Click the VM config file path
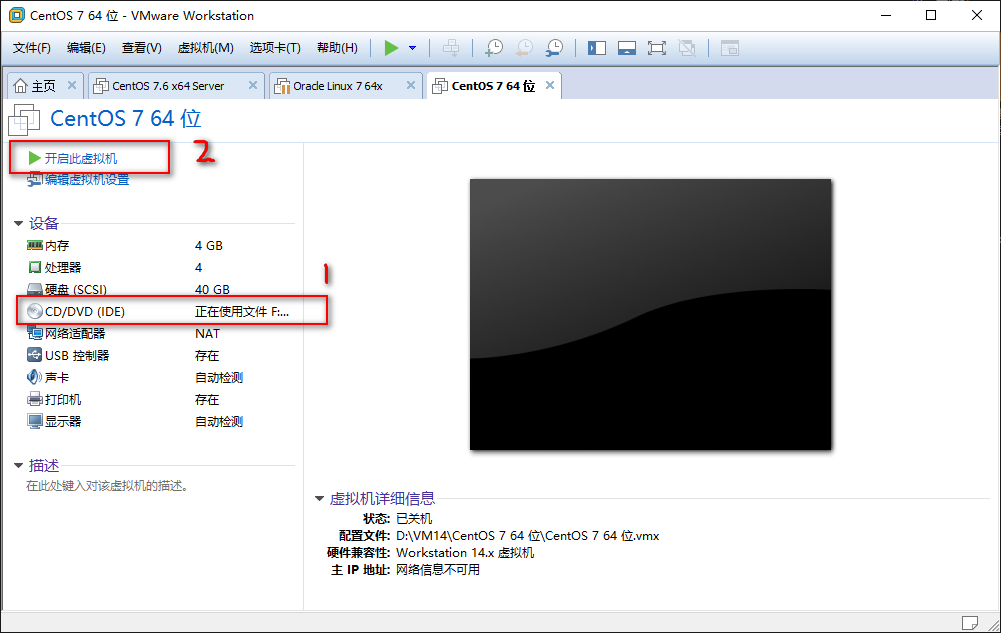Screen dimensions: 1001x633 [527, 535]
